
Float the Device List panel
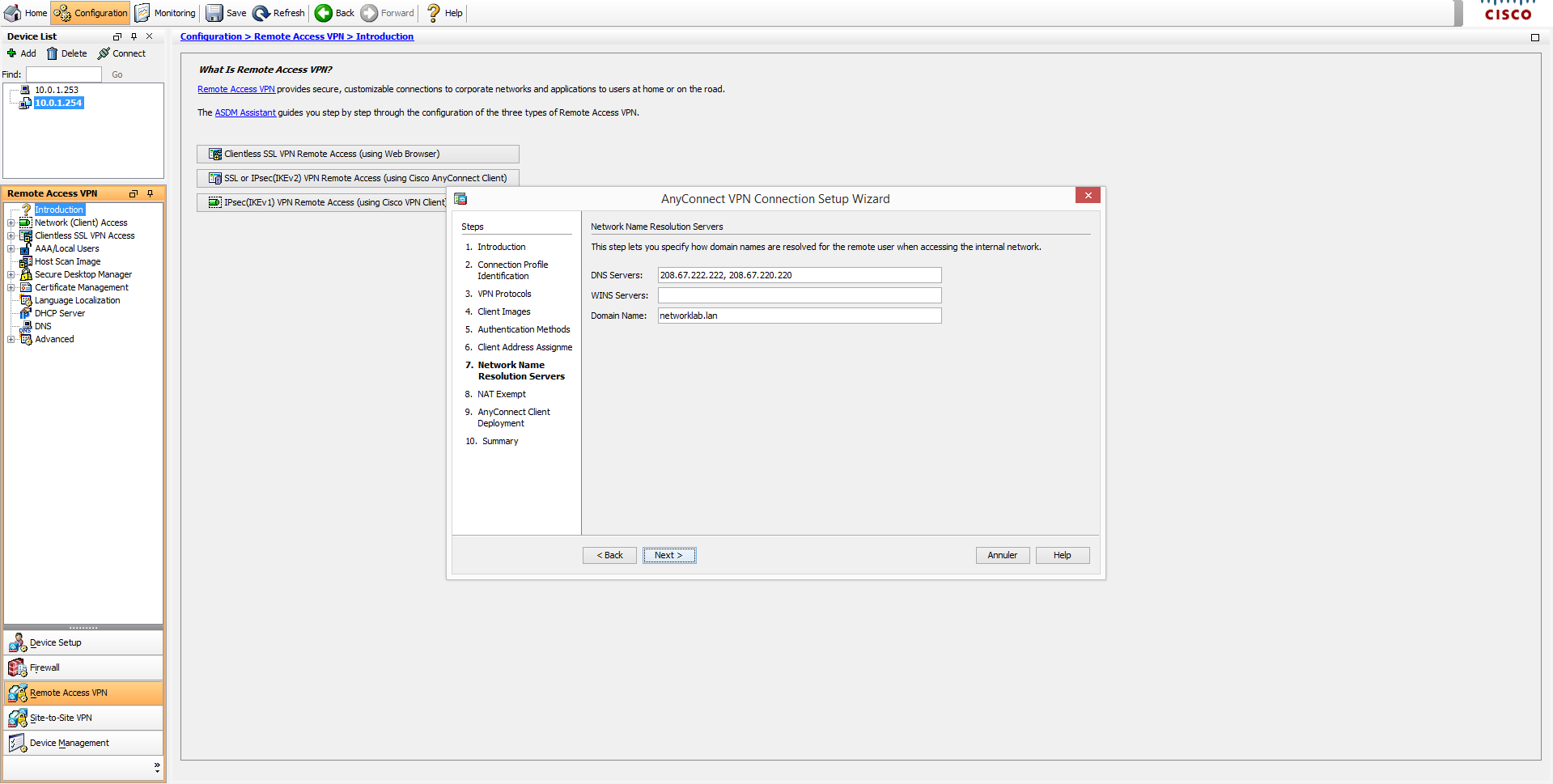point(117,36)
